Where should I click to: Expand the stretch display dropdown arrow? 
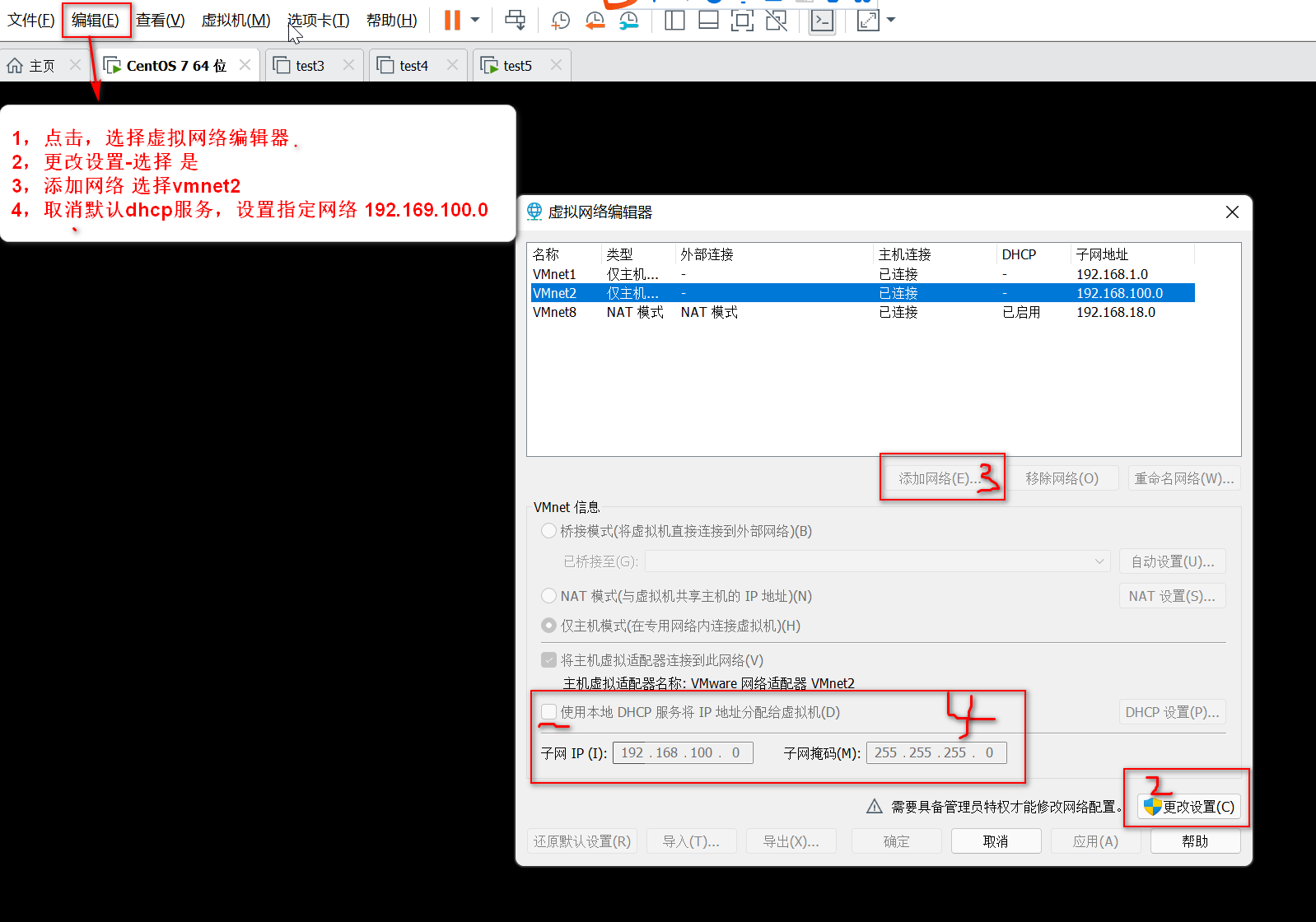click(x=891, y=20)
